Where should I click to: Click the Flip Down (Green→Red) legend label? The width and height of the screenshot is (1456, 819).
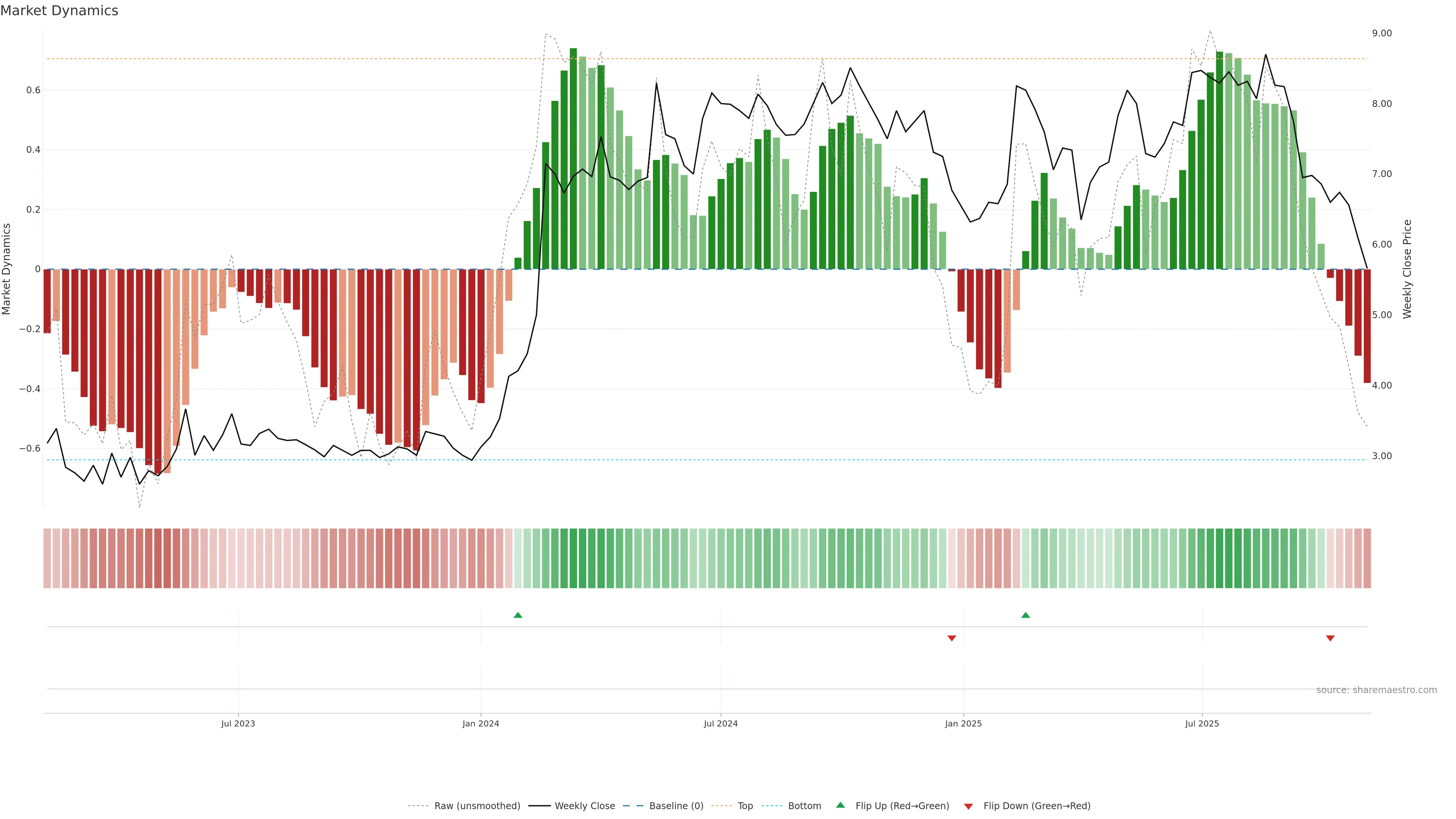[1037, 805]
